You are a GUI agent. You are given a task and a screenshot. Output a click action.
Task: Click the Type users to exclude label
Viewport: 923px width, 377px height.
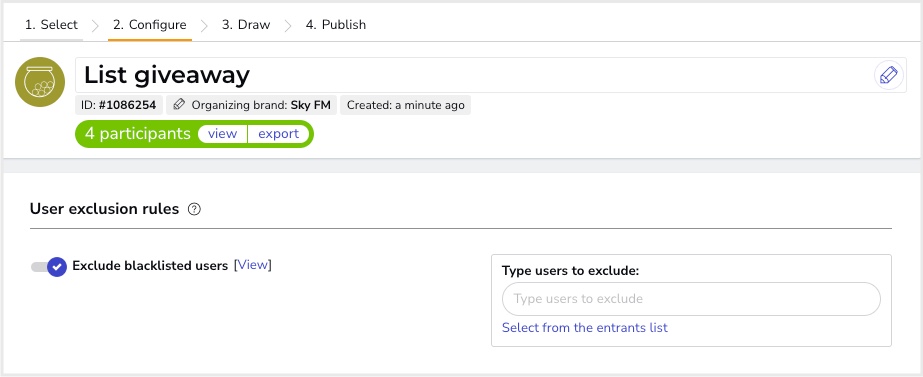570,271
